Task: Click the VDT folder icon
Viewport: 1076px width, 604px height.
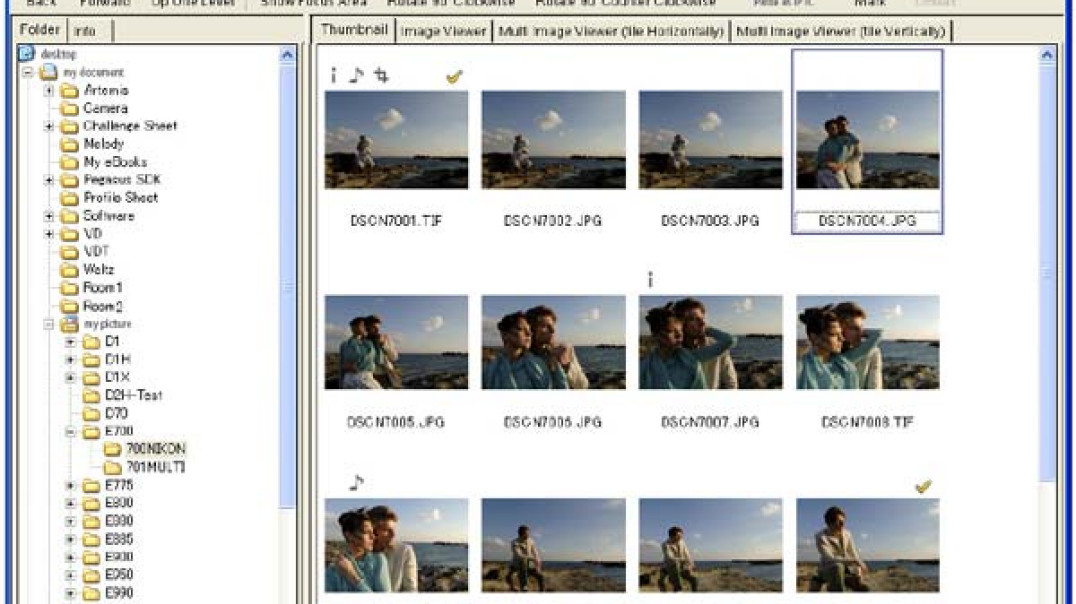Action: 69,252
